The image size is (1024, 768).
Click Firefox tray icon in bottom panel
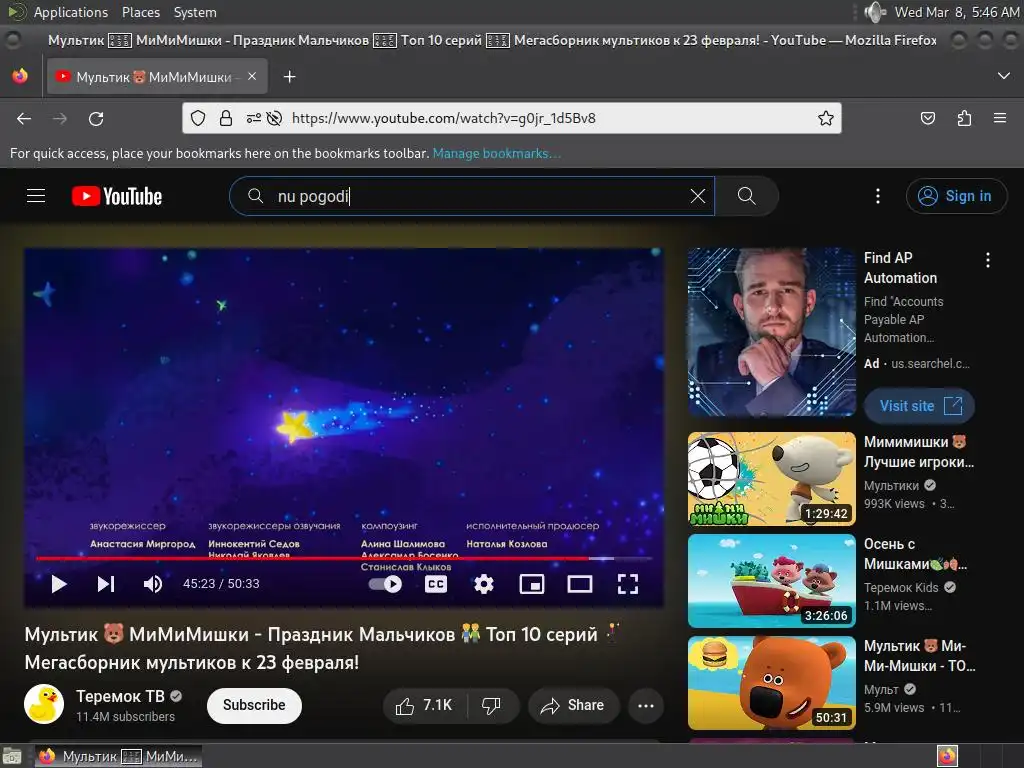point(947,756)
